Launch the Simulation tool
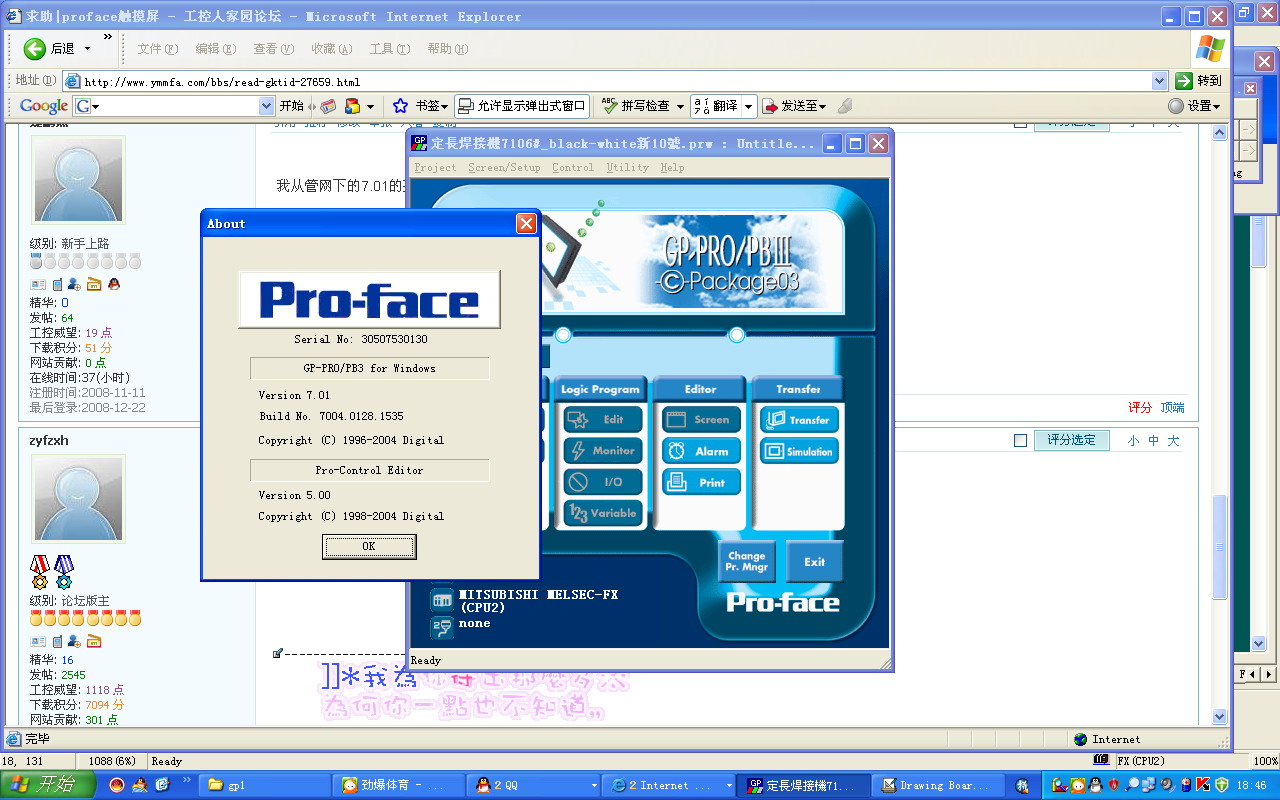 pyautogui.click(x=798, y=451)
